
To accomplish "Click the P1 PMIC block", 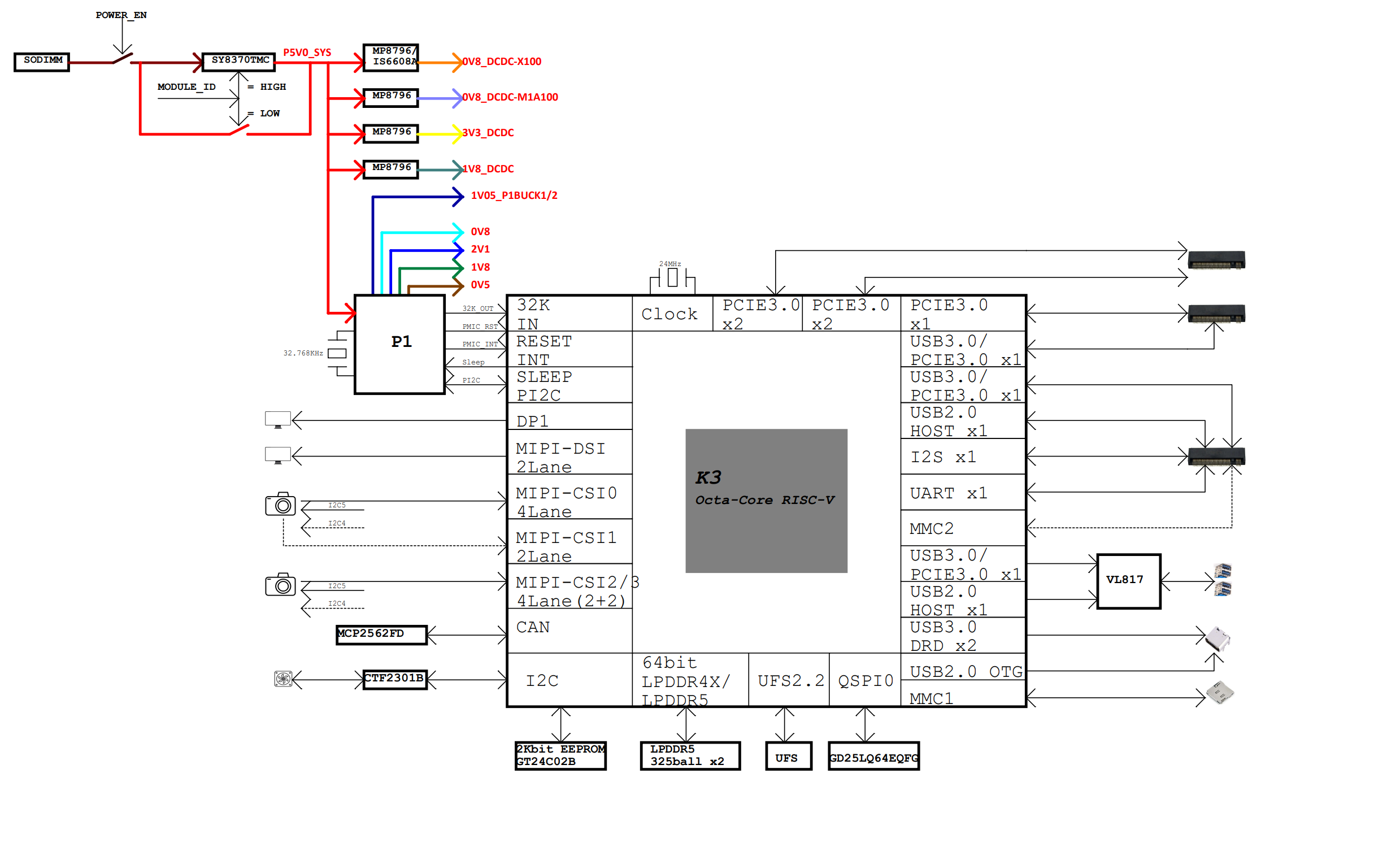I will click(399, 344).
